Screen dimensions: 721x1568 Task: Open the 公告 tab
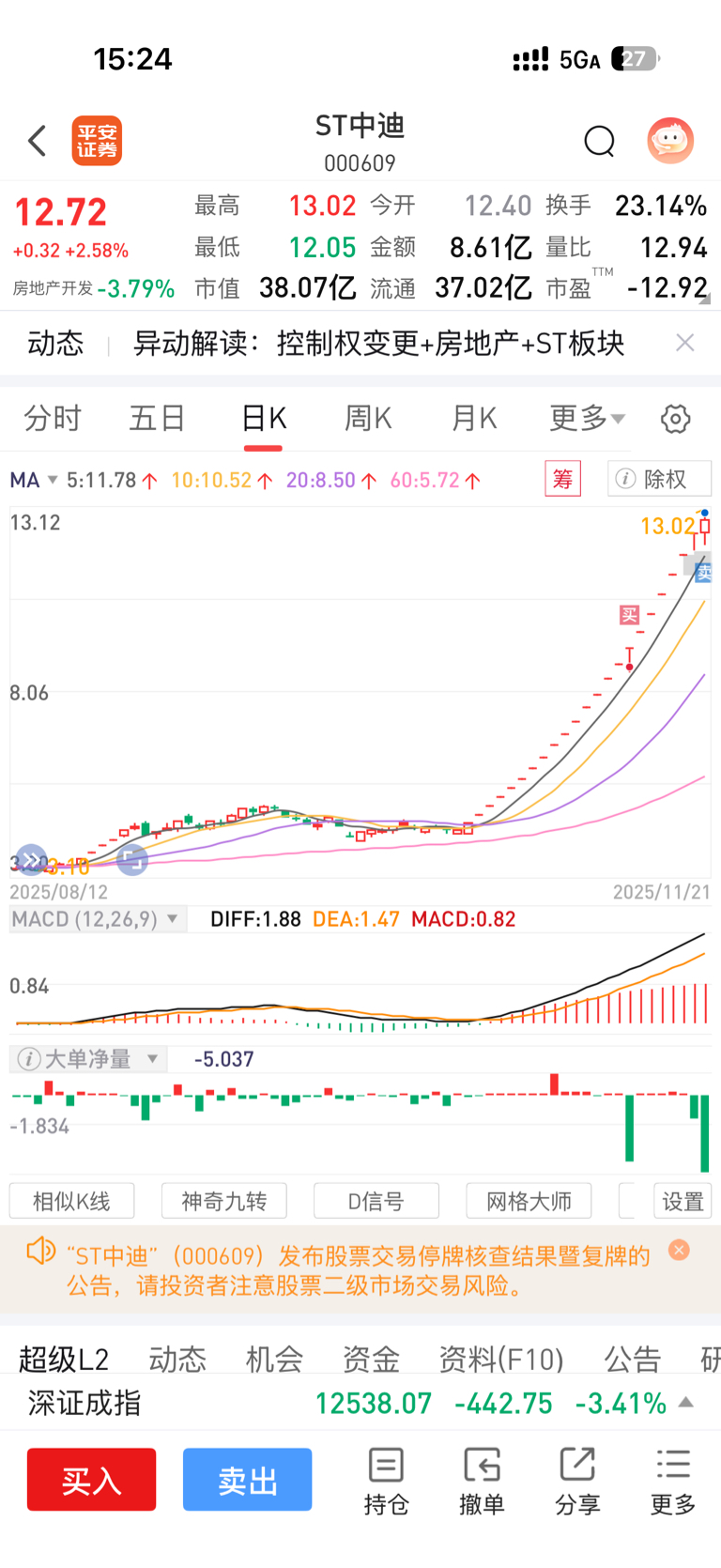pyautogui.click(x=633, y=1359)
